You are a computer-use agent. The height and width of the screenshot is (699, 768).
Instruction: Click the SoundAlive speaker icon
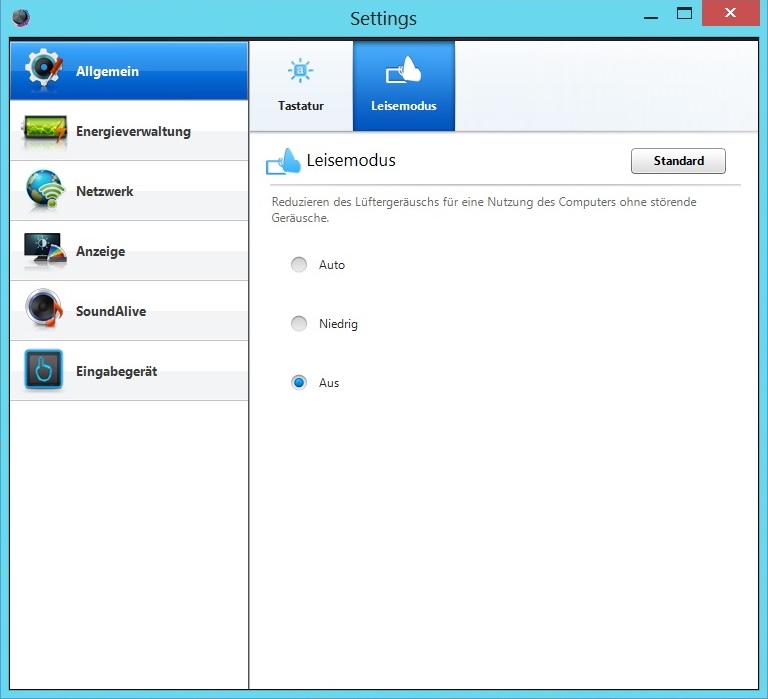tap(44, 309)
